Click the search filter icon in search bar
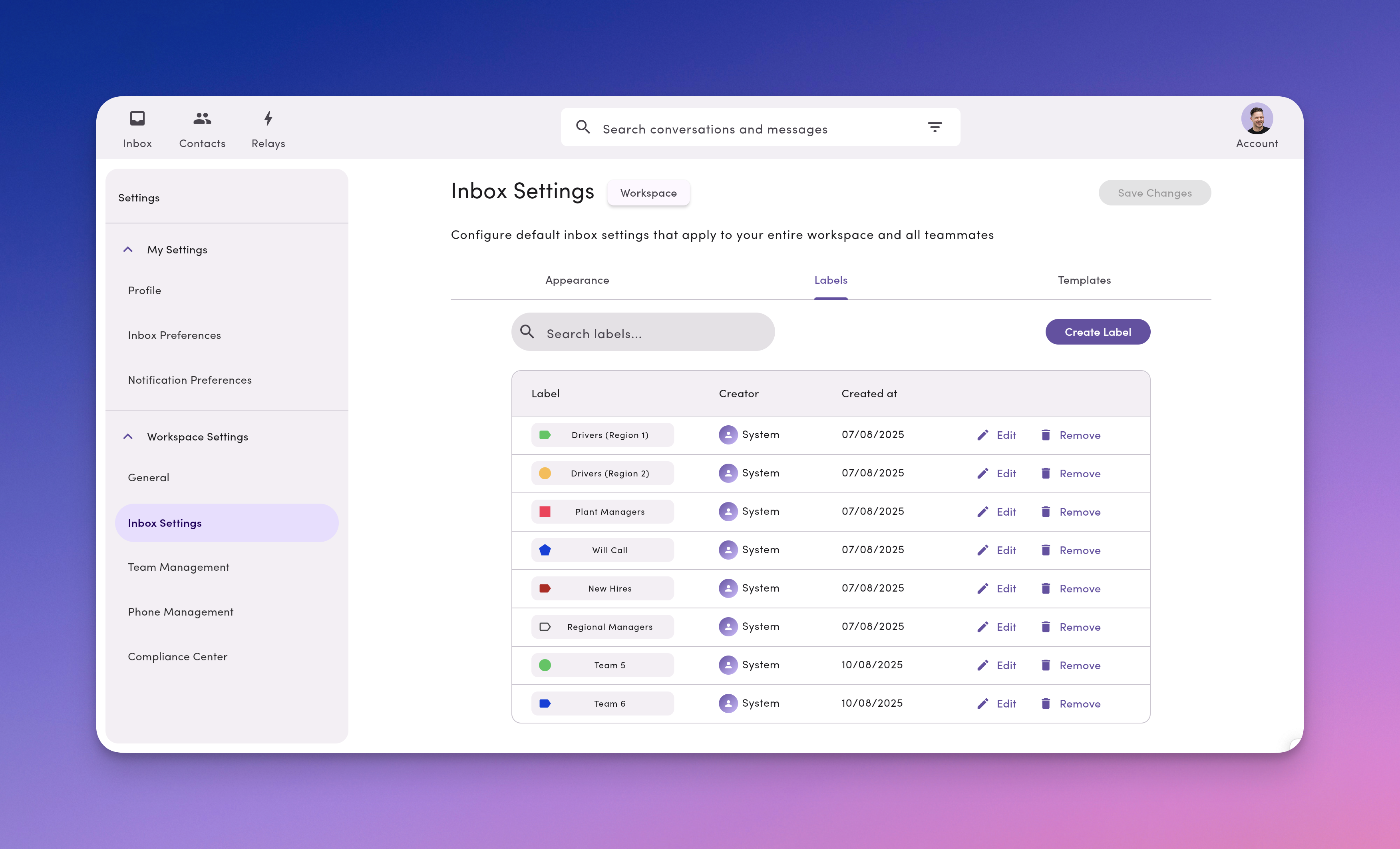This screenshot has width=1400, height=849. pos(935,127)
